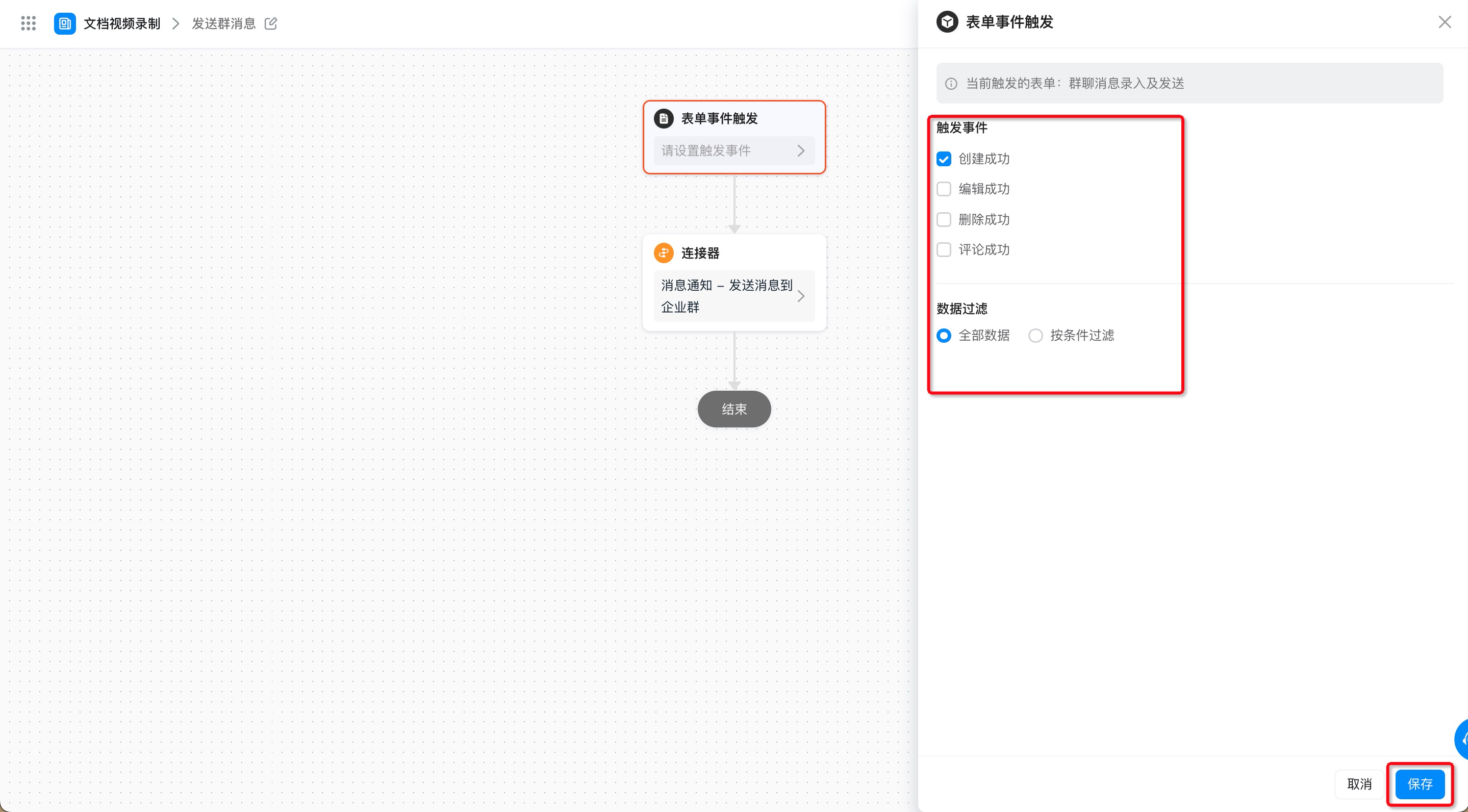Expand chevron beside 请设置触发事件
This screenshot has width=1468, height=812.
[x=801, y=150]
